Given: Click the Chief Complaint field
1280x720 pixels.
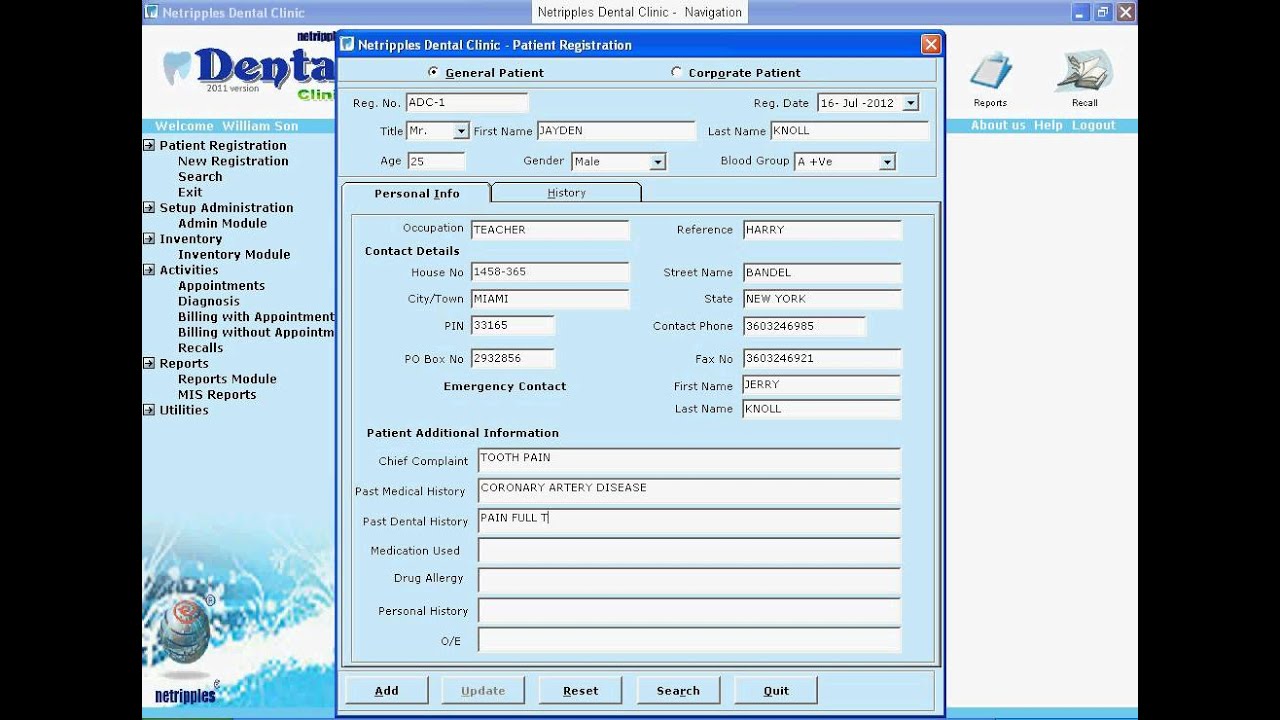Looking at the screenshot, I should coord(689,460).
